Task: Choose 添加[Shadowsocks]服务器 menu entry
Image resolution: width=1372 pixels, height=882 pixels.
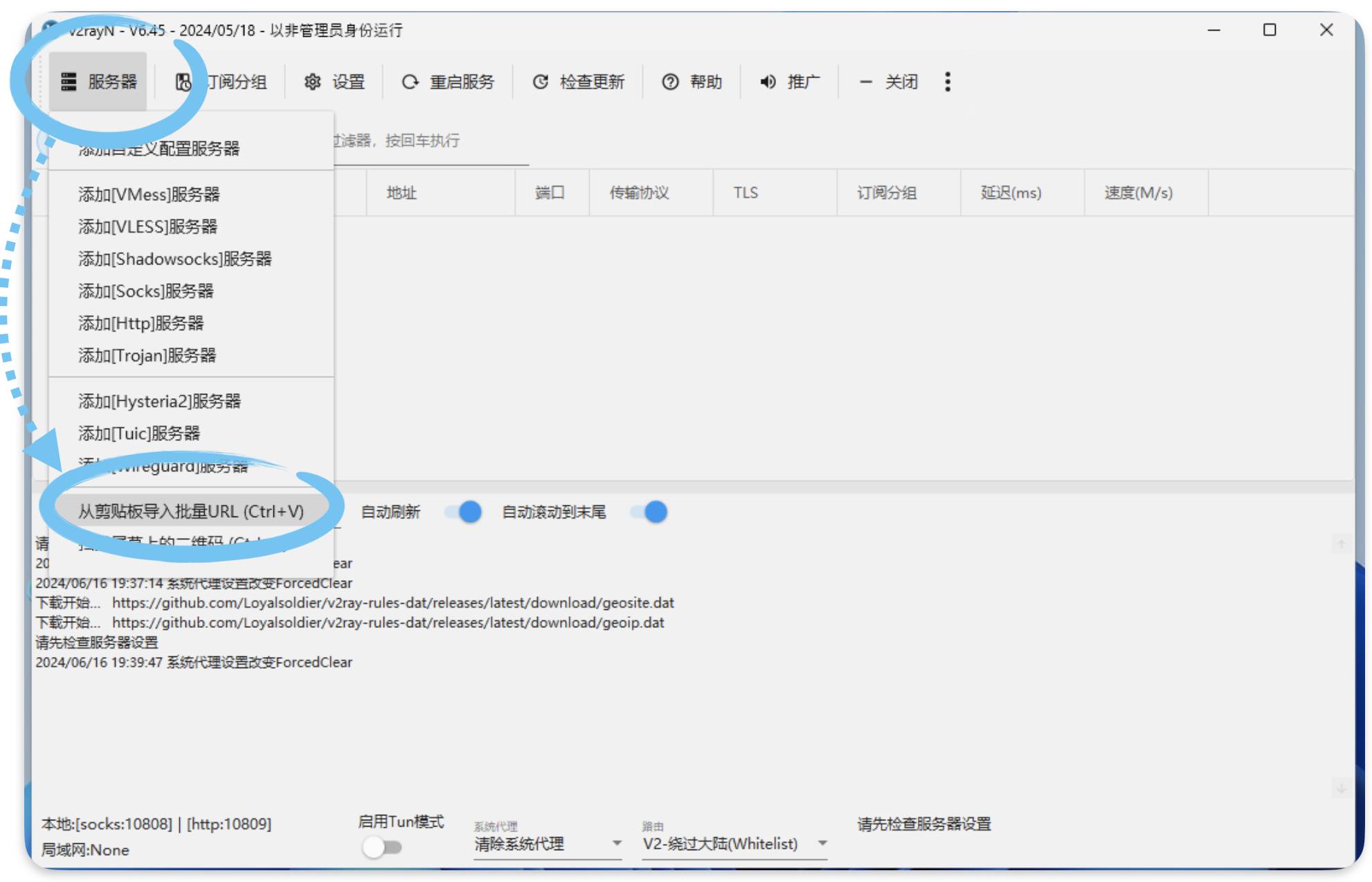Action: 175,259
